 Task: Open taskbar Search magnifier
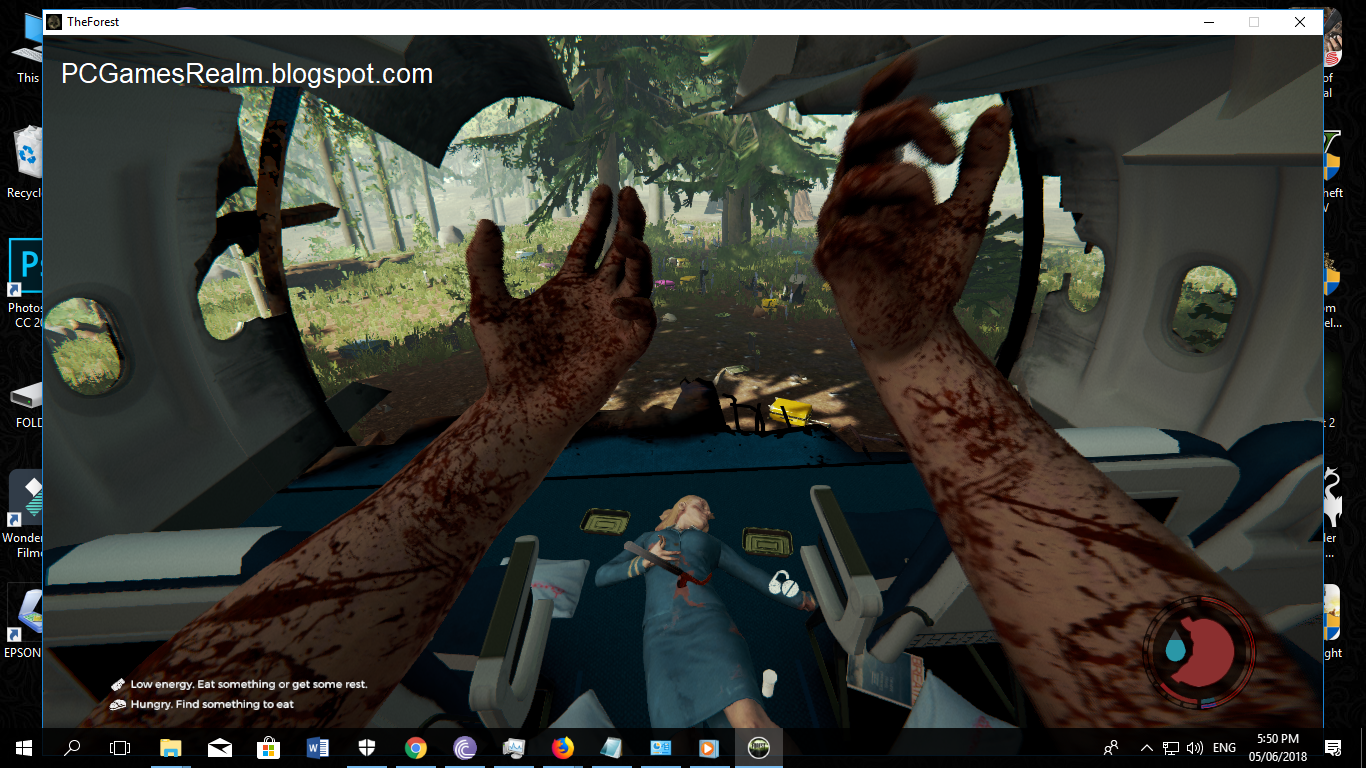72,747
